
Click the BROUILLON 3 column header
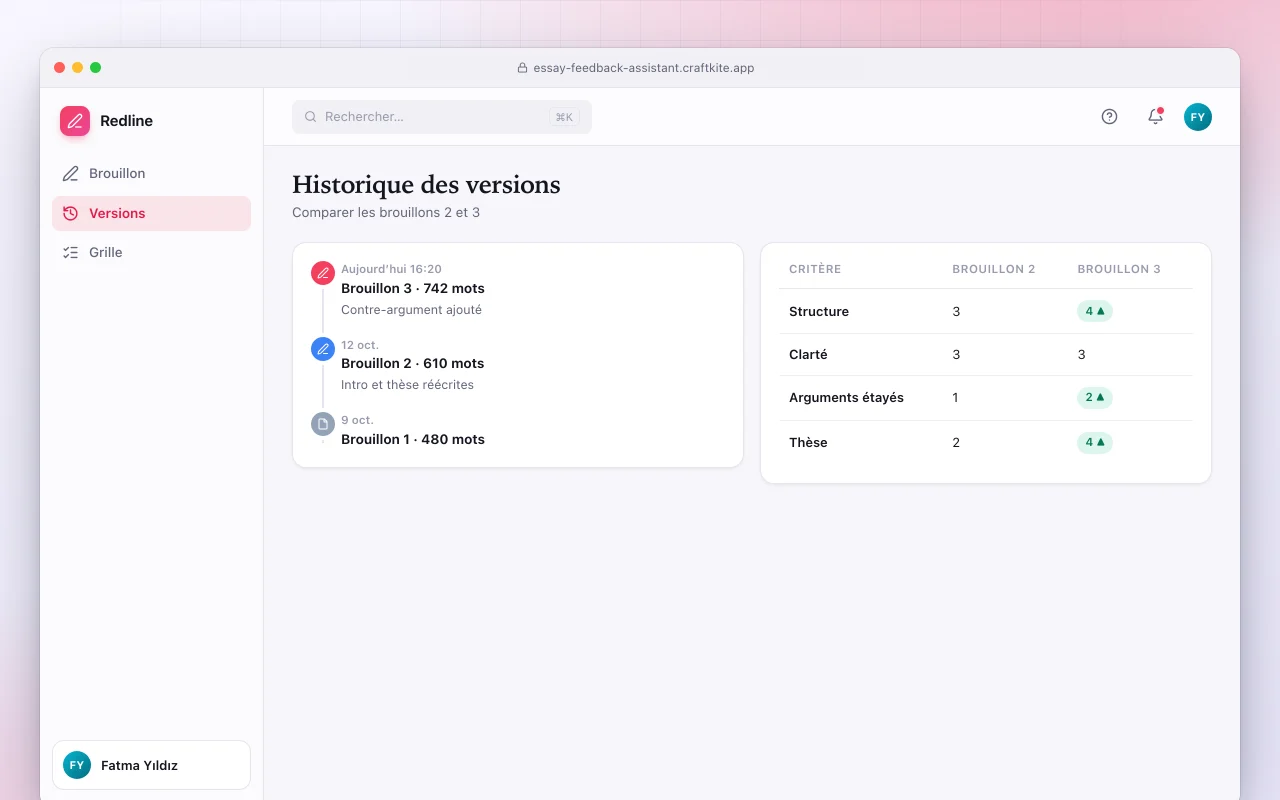click(1119, 269)
